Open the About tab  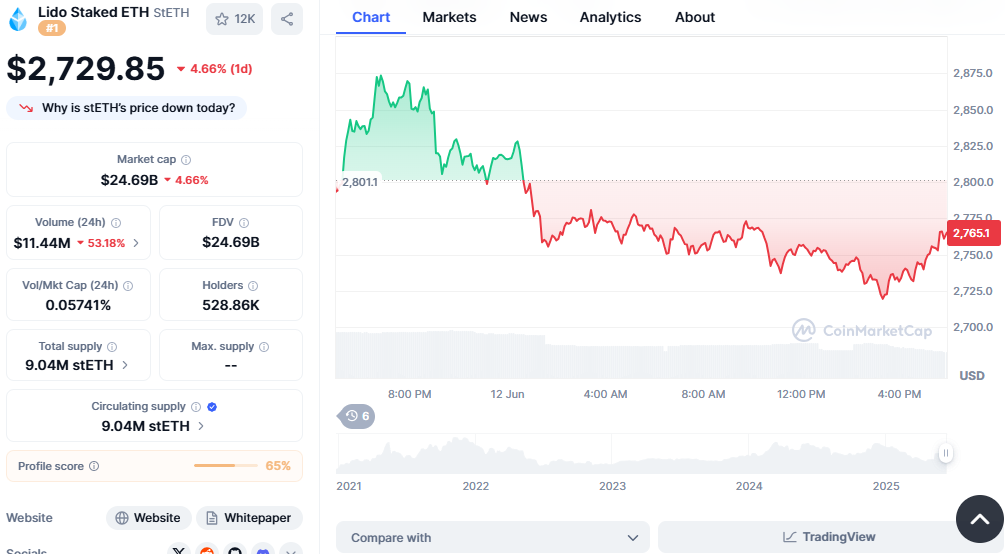tap(695, 17)
